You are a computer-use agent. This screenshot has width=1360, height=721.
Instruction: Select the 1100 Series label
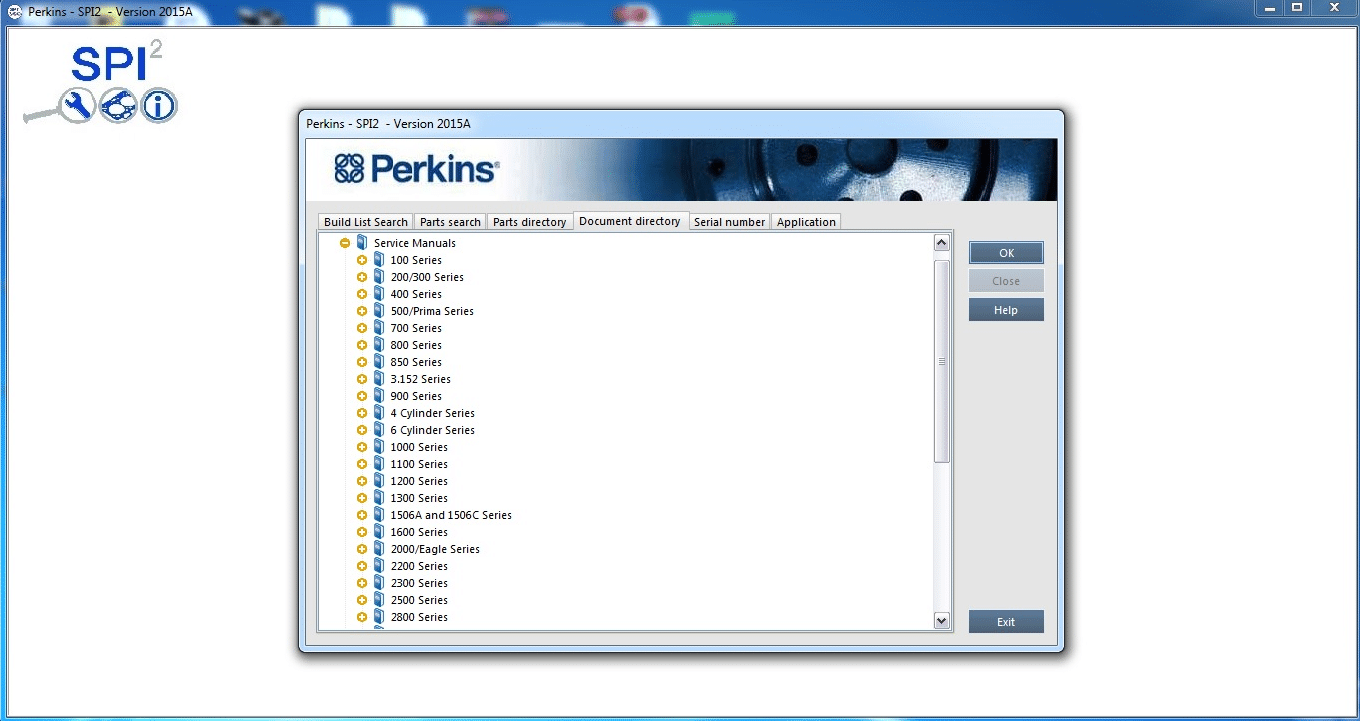point(419,464)
